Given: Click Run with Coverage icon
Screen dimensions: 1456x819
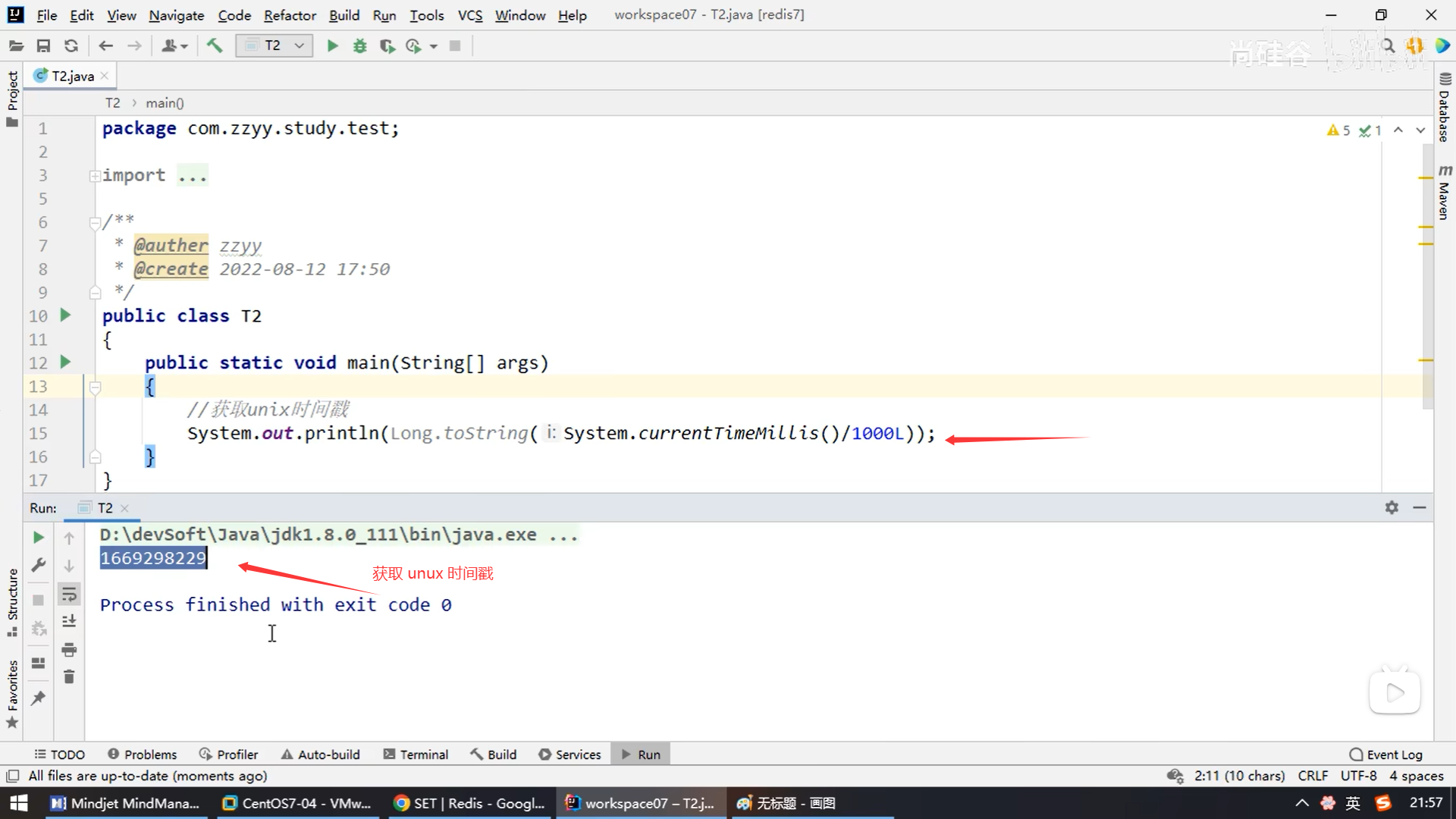Looking at the screenshot, I should point(387,46).
